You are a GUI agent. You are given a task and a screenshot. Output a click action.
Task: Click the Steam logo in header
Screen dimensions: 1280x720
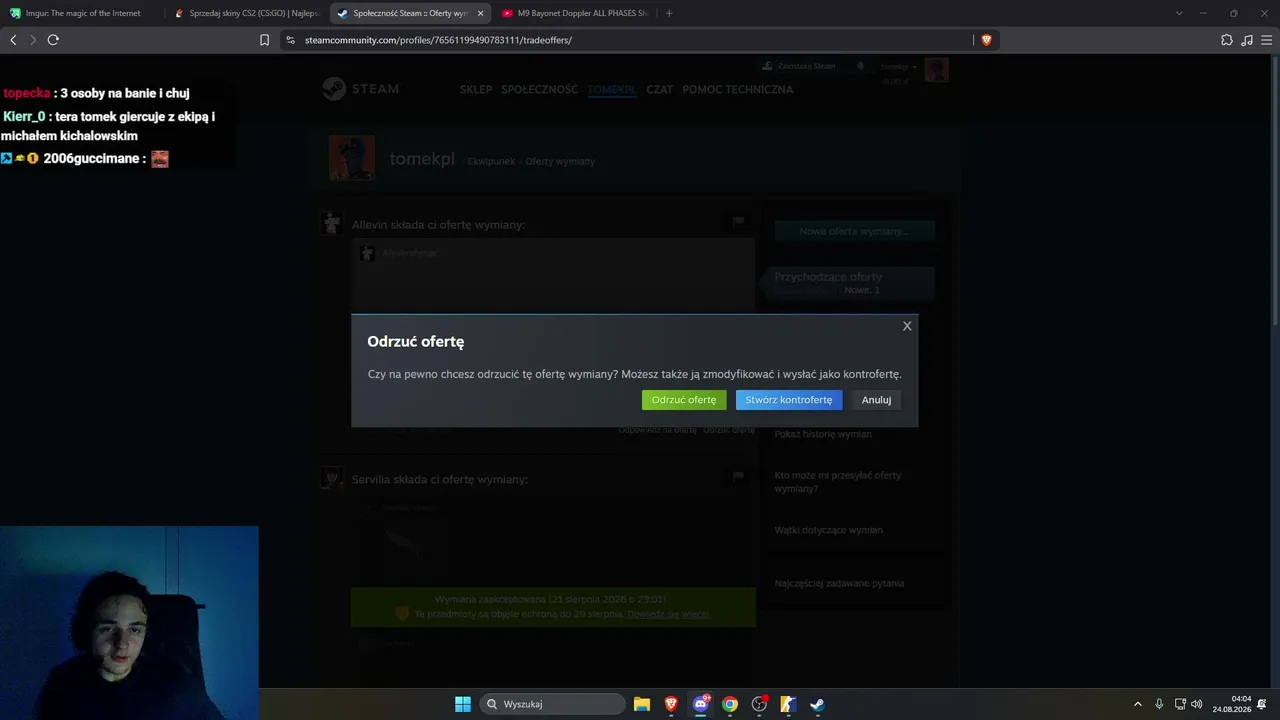coord(360,89)
